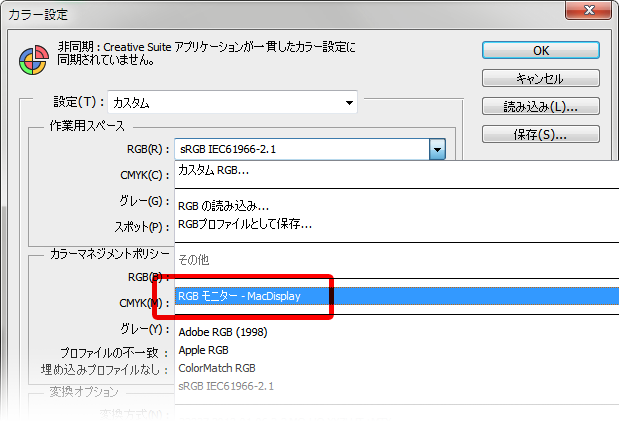This screenshot has width=619, height=421.
Task: Close the カラー設定 dialog window
Action: [x=589, y=10]
